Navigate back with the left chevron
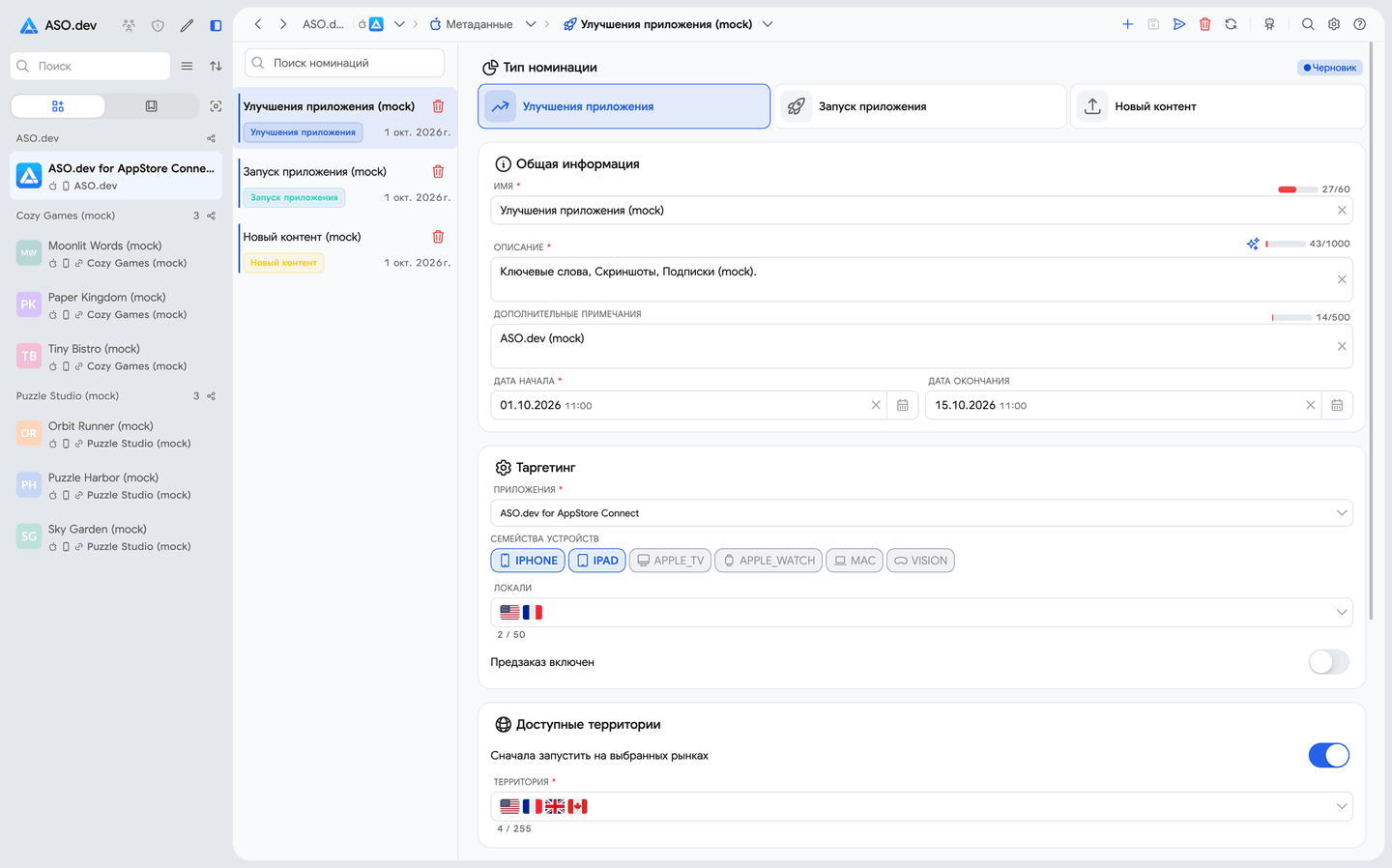1392x868 pixels. 258,24
